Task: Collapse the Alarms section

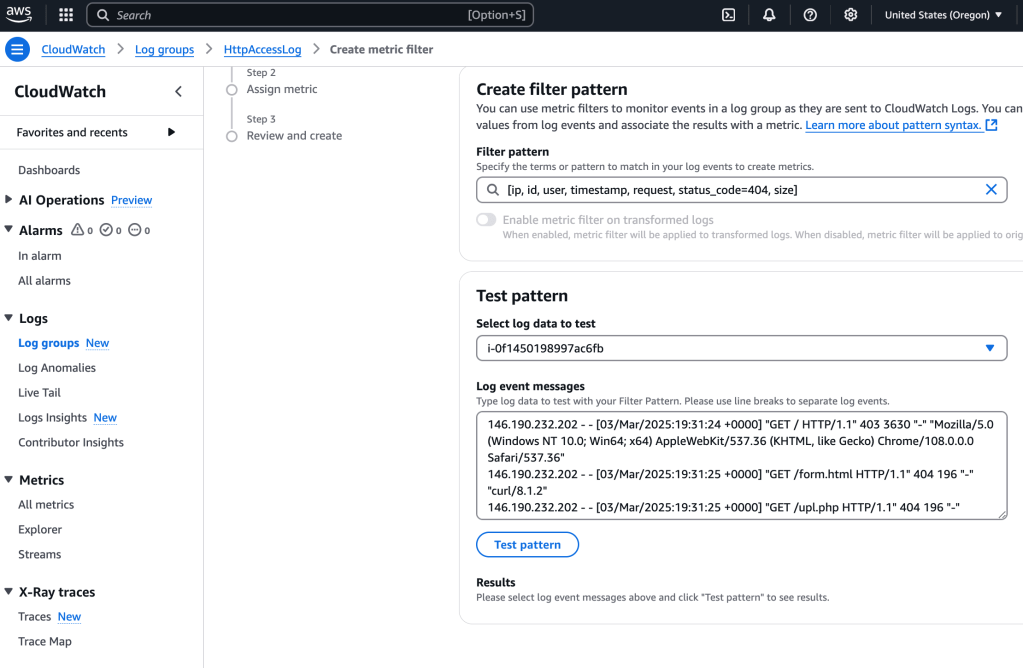Action: click(x=9, y=230)
